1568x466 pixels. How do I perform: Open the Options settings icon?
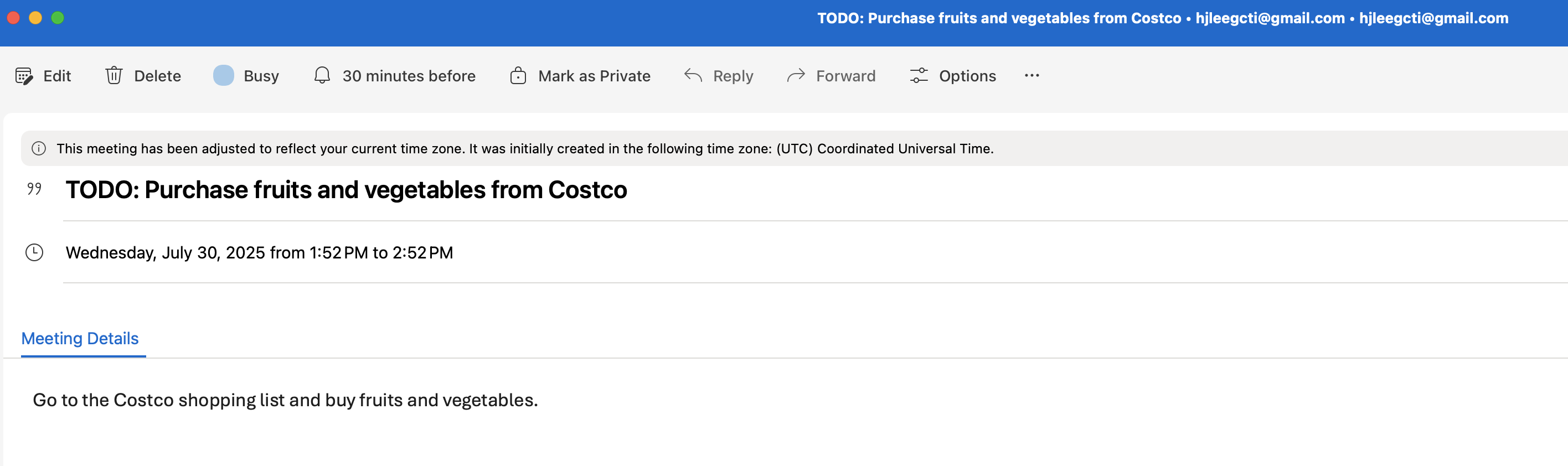pos(919,75)
